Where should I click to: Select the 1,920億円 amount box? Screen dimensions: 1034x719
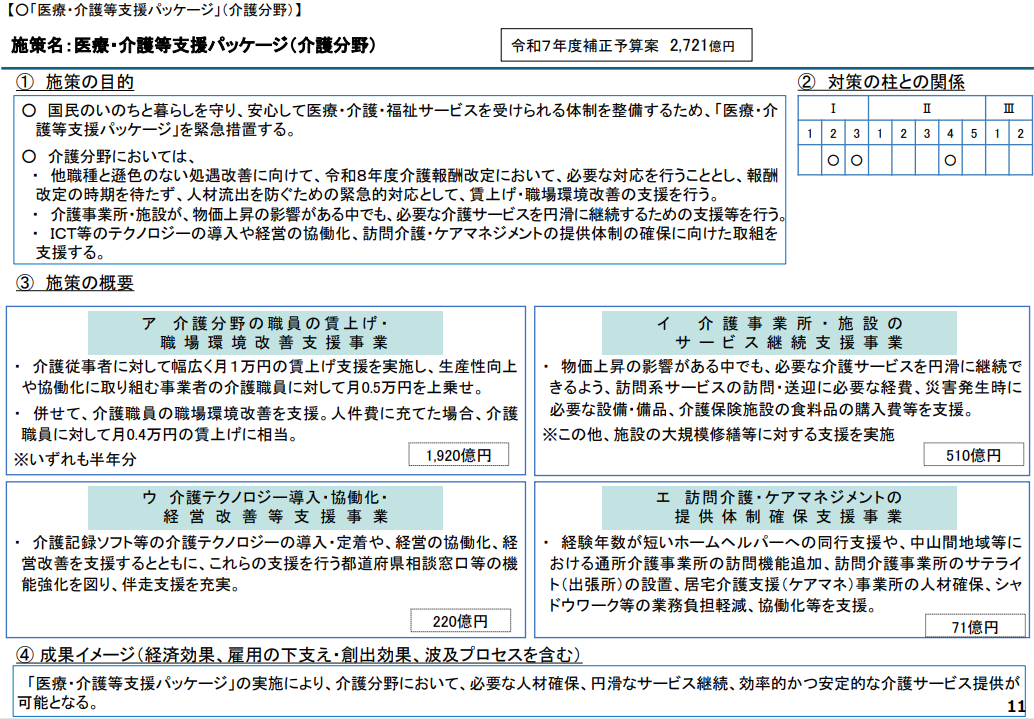tap(458, 455)
